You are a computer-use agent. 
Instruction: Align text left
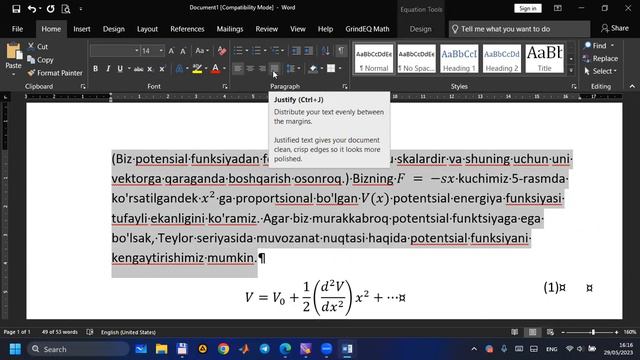238,69
